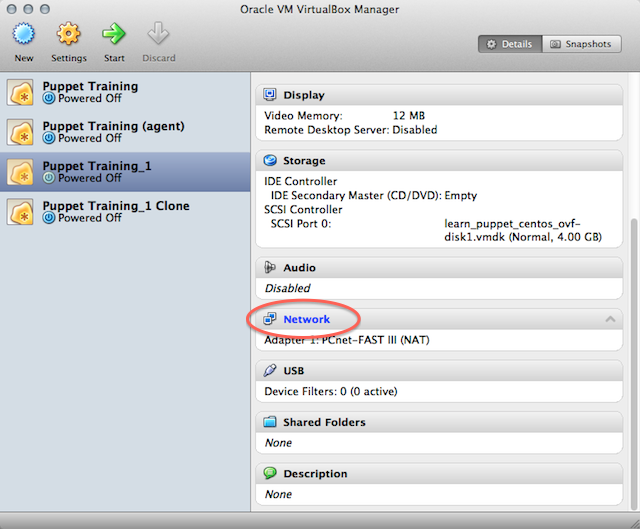
Task: Click the yellow minimize window button
Action: pos(28,9)
